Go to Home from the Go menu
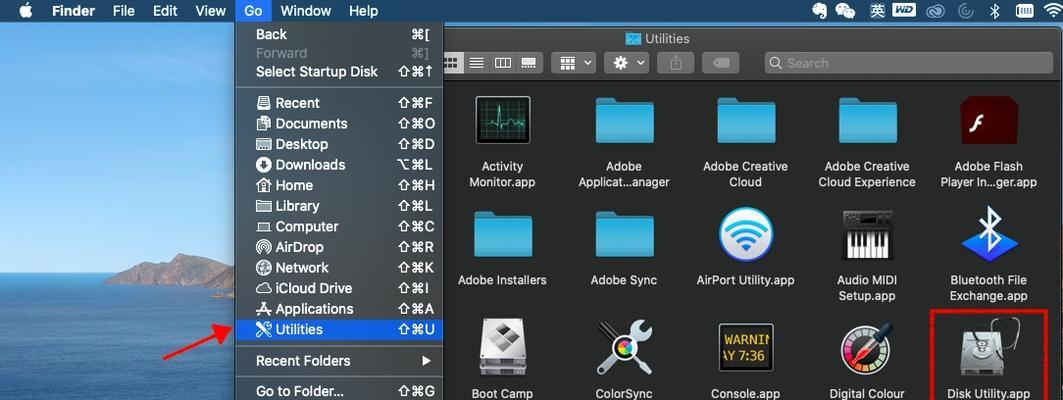Screen dimensions: 1063x400 click(339, 185)
